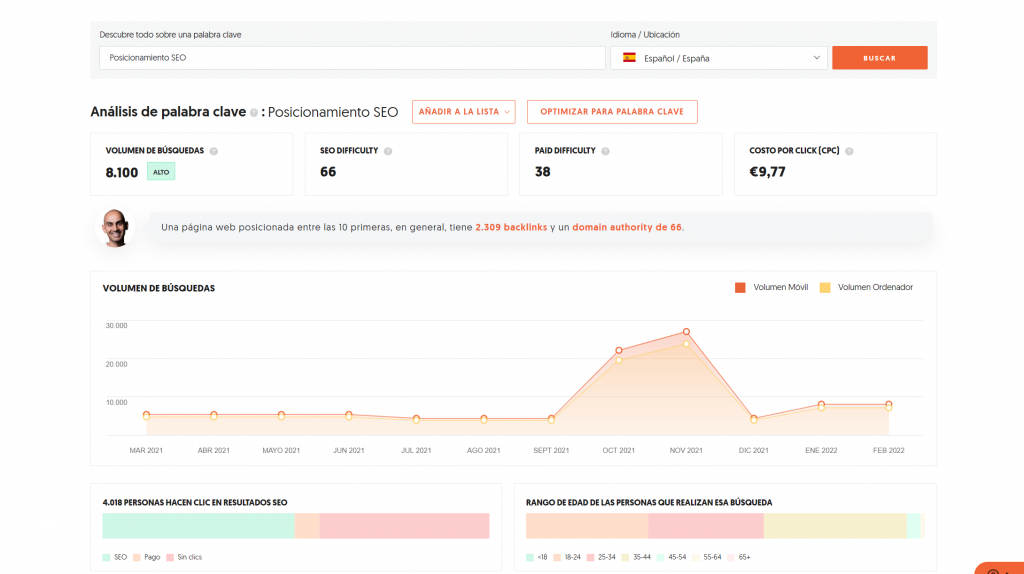Click the Sin clics legend swatch
The image size is (1024, 574).
[170, 558]
